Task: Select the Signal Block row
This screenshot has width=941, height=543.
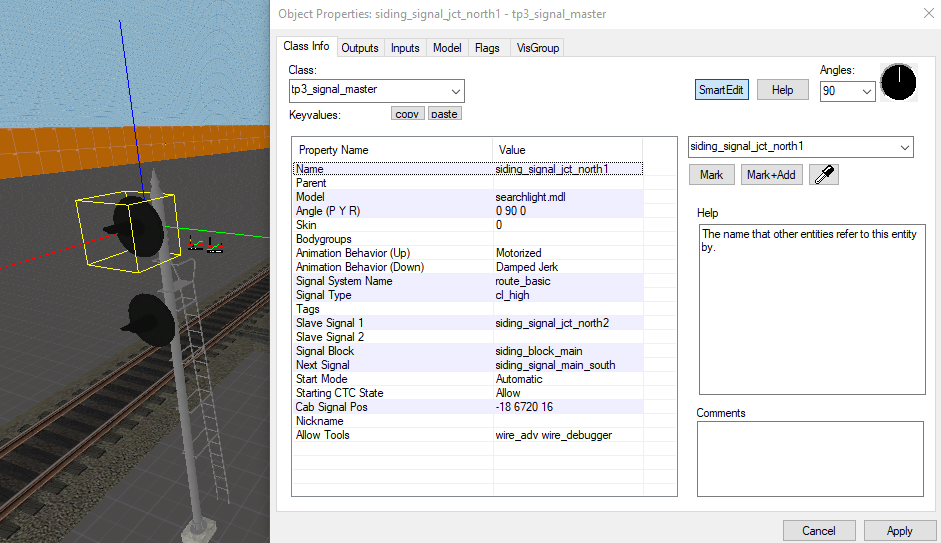Action: 468,351
